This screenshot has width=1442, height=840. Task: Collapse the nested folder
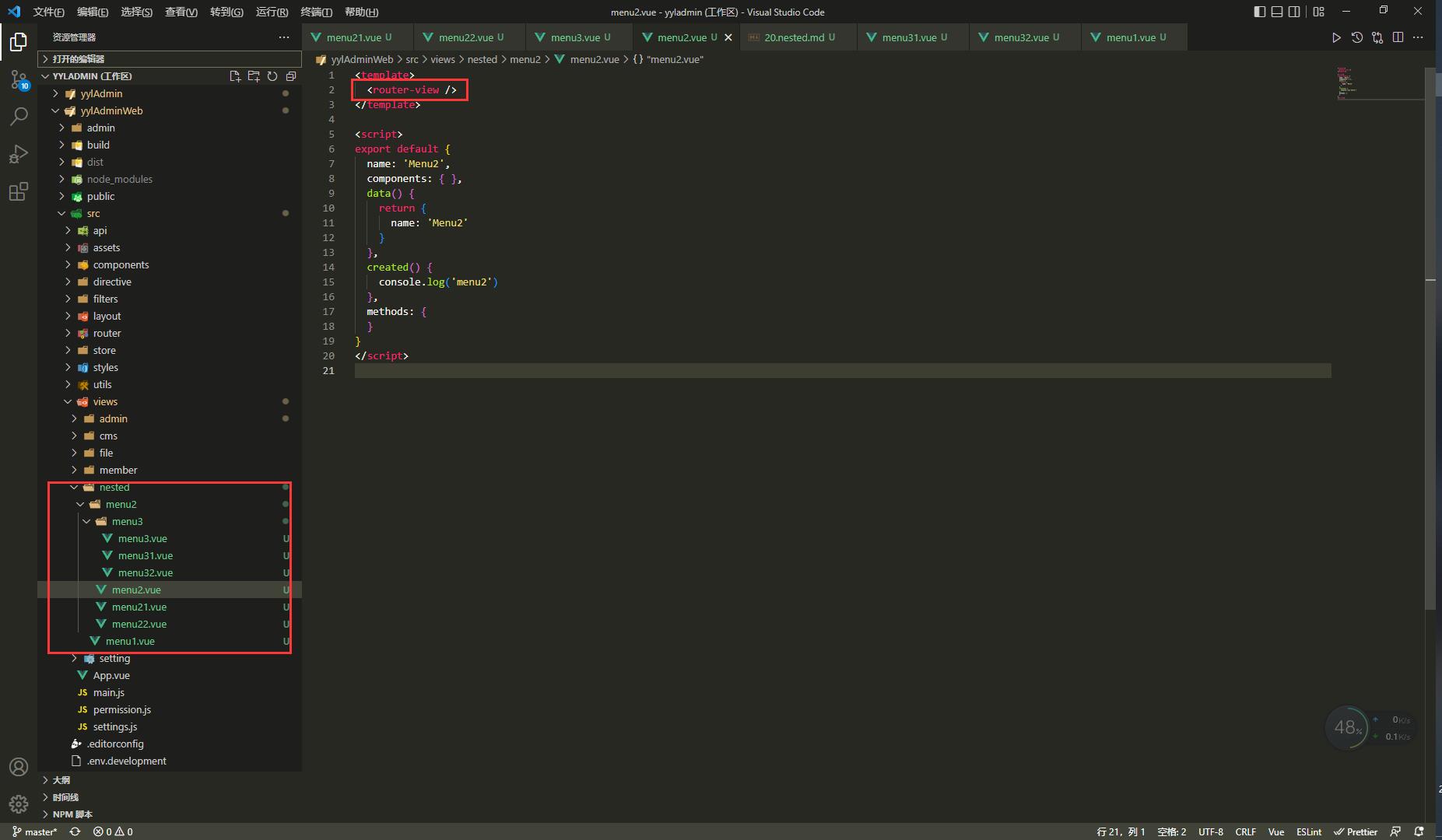point(114,487)
